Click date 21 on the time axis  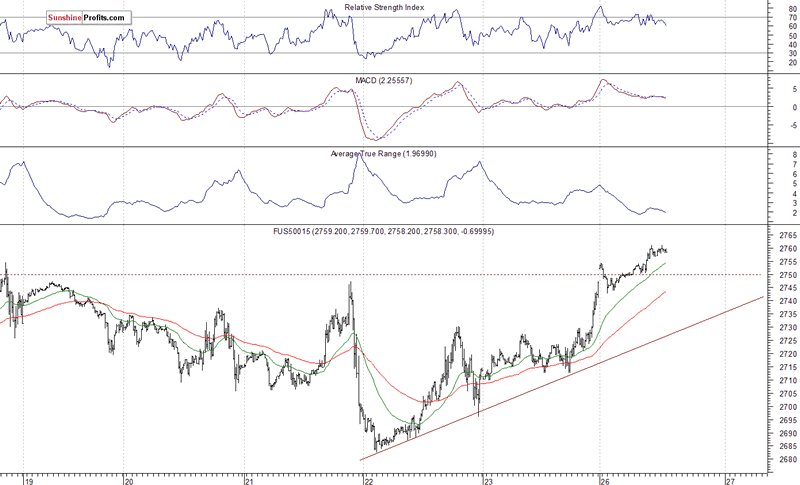[247, 478]
